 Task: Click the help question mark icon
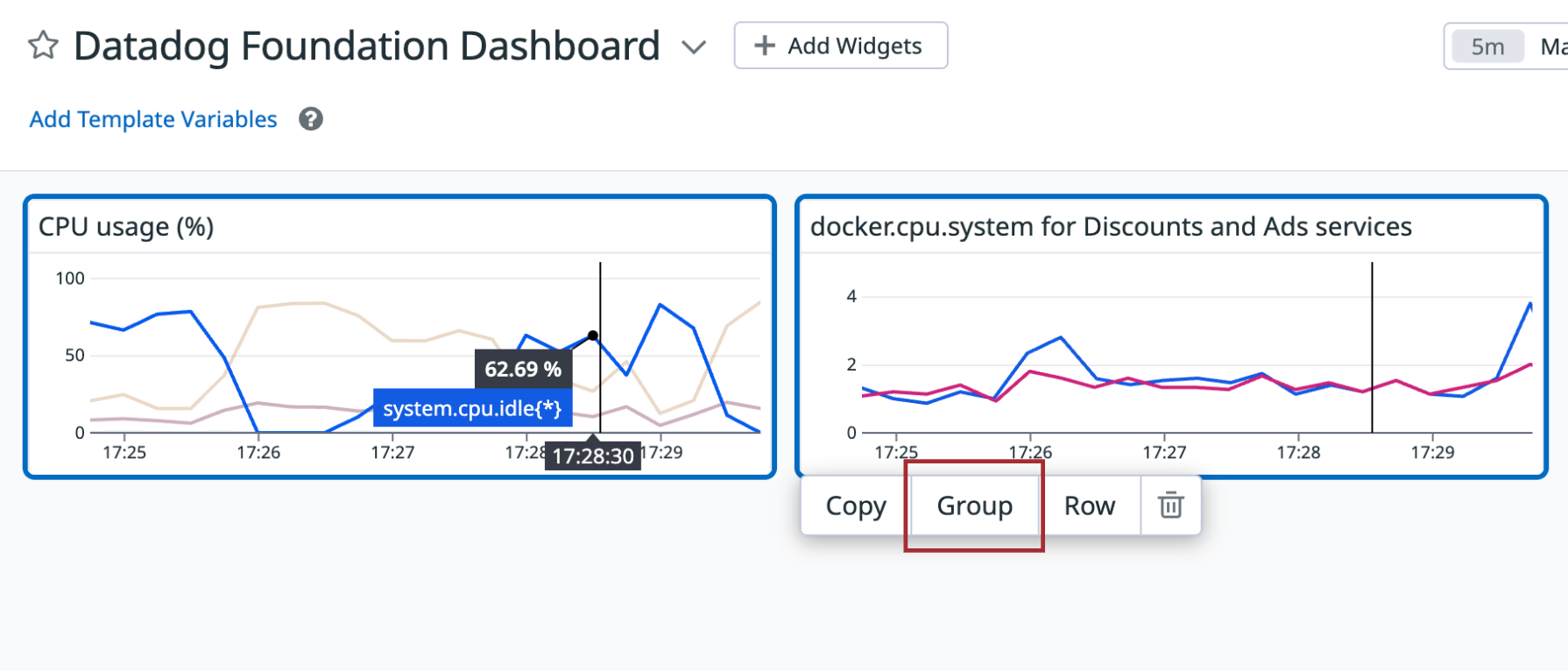[x=311, y=119]
